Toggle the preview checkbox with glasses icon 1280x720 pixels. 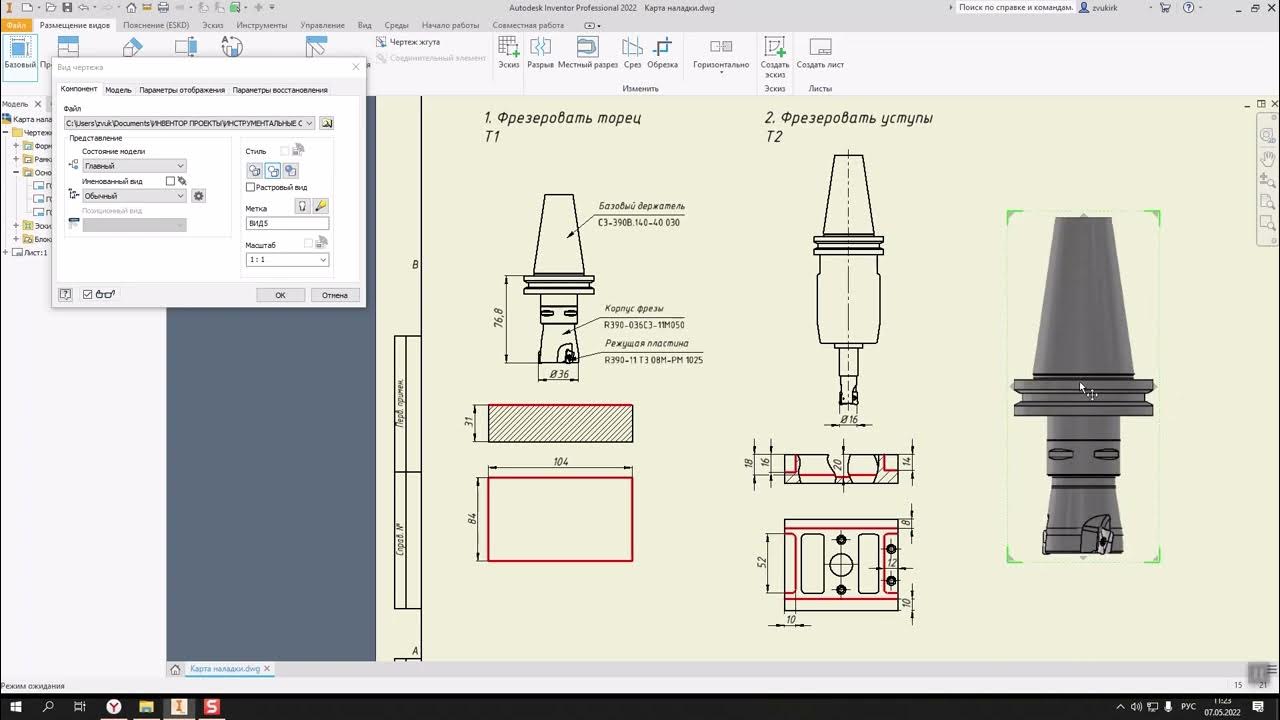pyautogui.click(x=88, y=295)
